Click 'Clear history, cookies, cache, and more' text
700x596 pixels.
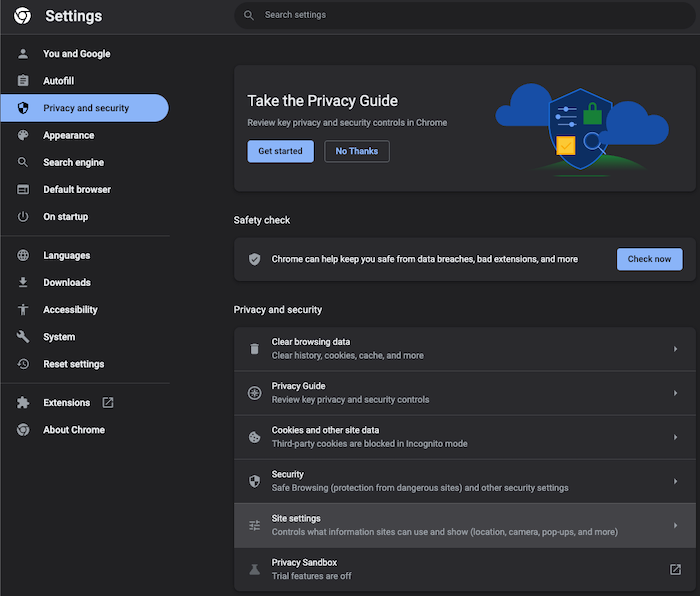pyautogui.click(x=348, y=356)
